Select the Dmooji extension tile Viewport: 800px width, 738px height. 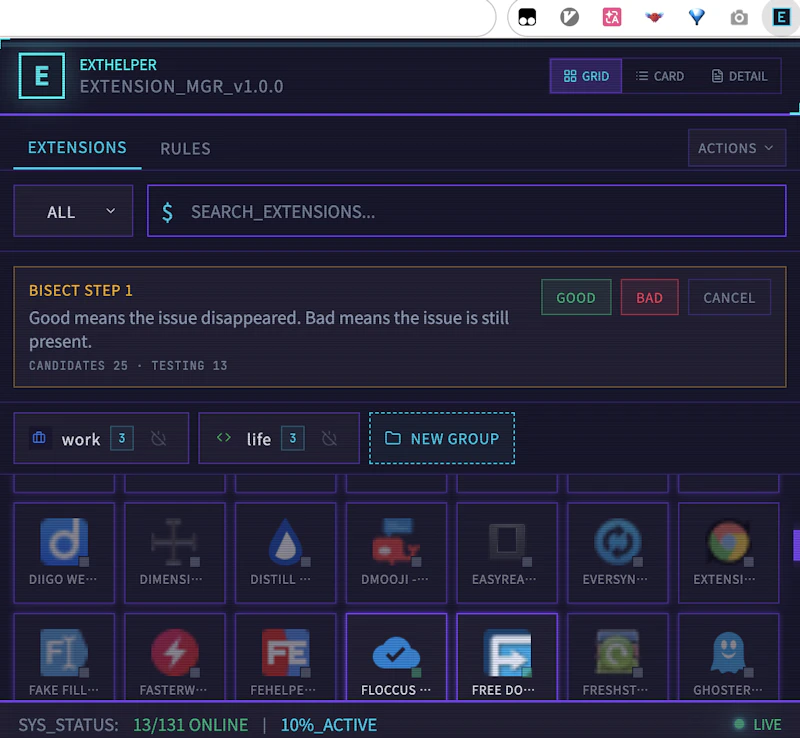[396, 553]
